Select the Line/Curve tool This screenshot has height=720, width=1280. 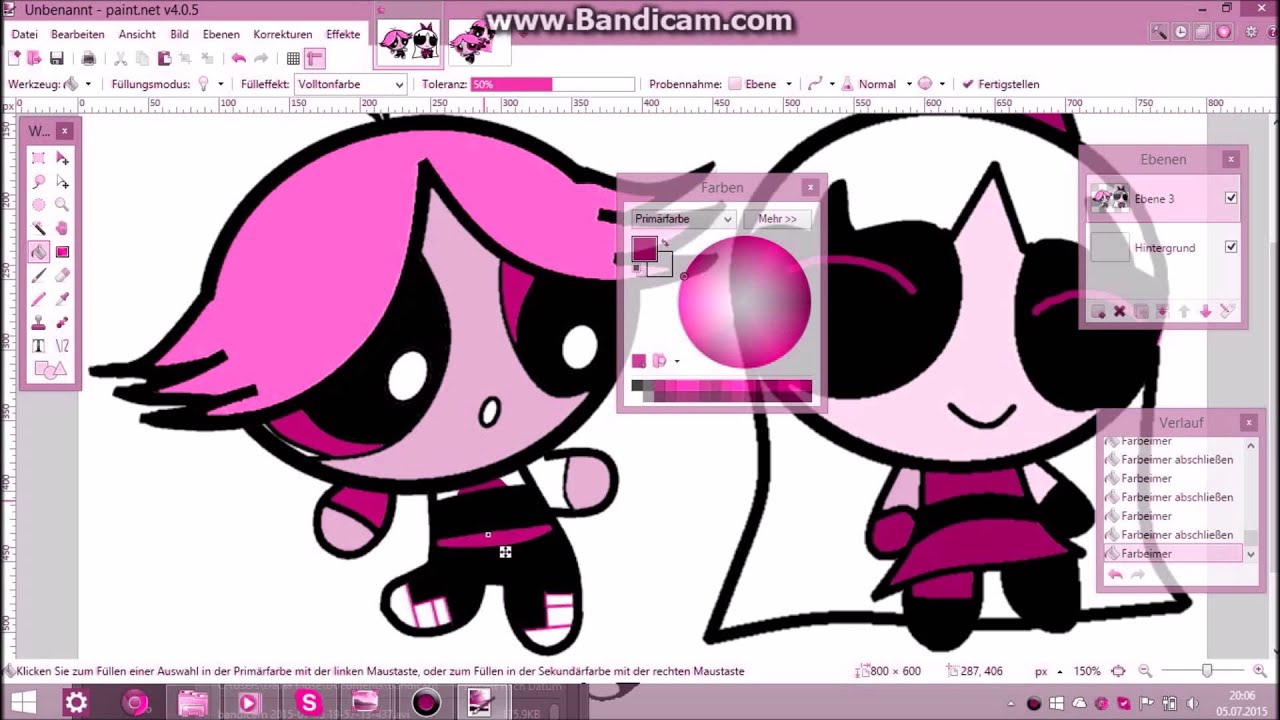click(x=62, y=346)
